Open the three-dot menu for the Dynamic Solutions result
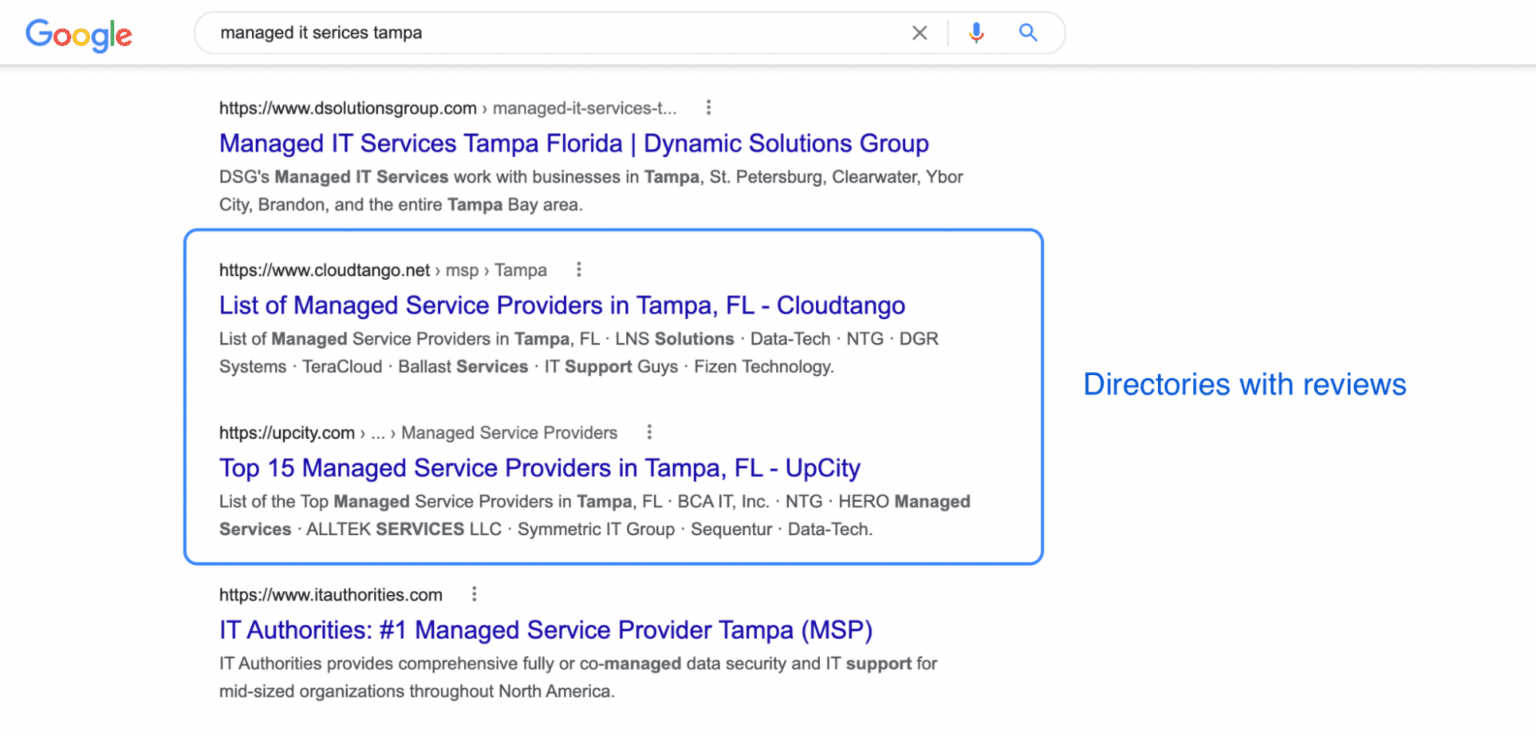 [708, 107]
